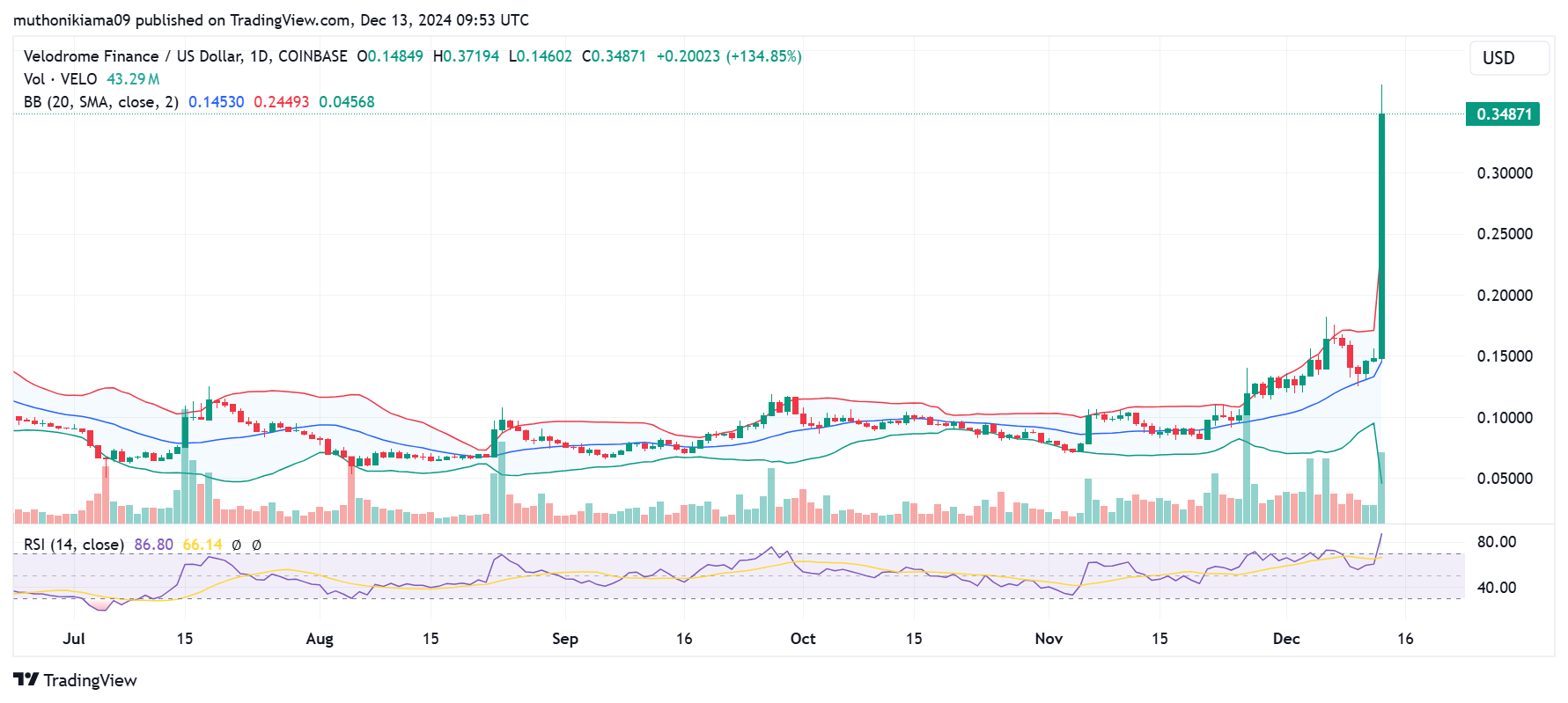Click the TradingView logo icon

click(26, 680)
